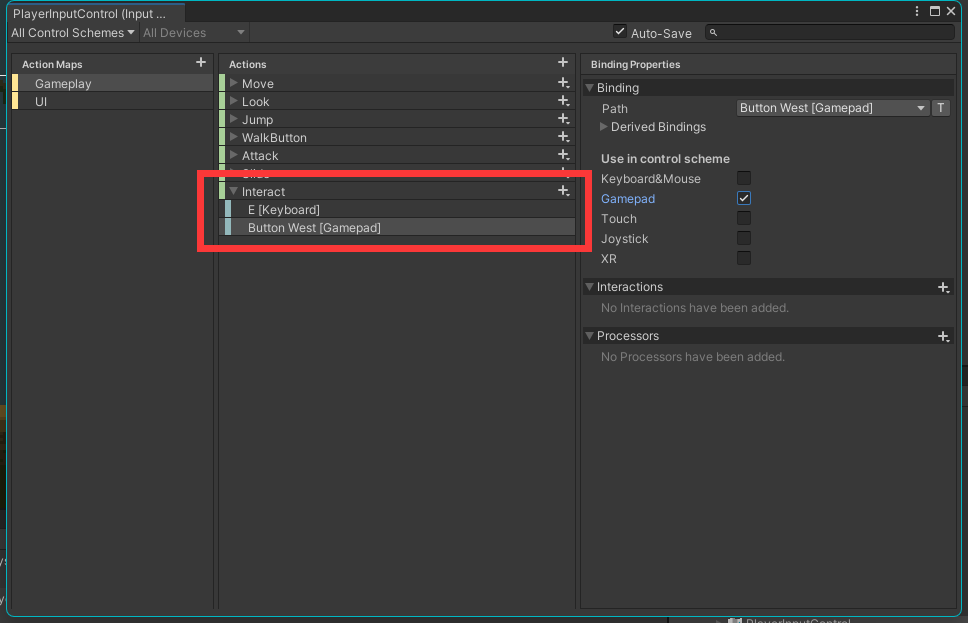The width and height of the screenshot is (968, 623).
Task: Enable the XR control scheme checkbox
Action: point(744,258)
